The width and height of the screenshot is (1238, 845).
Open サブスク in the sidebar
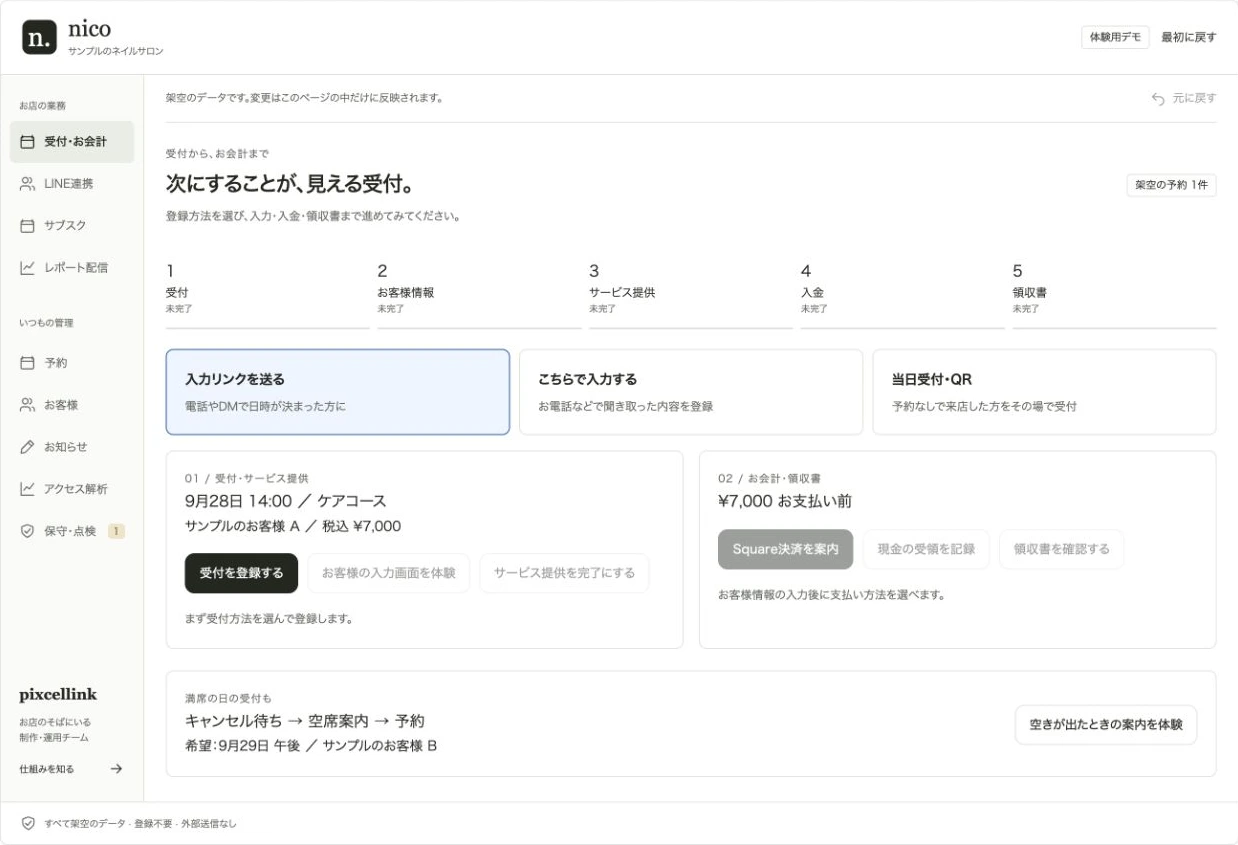(72, 226)
